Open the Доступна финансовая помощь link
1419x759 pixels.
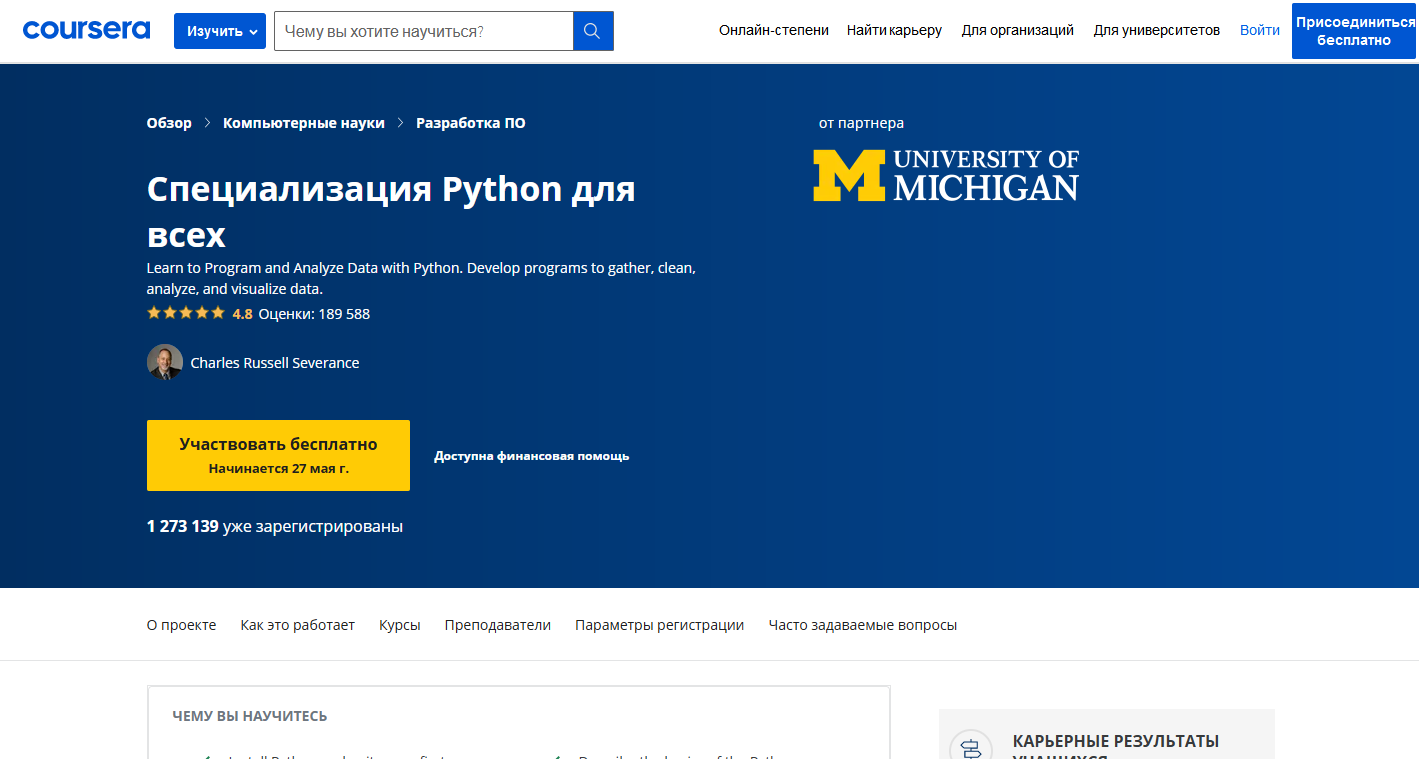point(531,456)
